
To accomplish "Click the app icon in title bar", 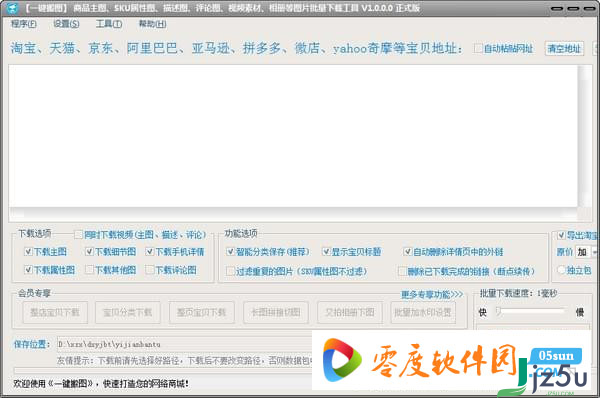I will [x=13, y=8].
